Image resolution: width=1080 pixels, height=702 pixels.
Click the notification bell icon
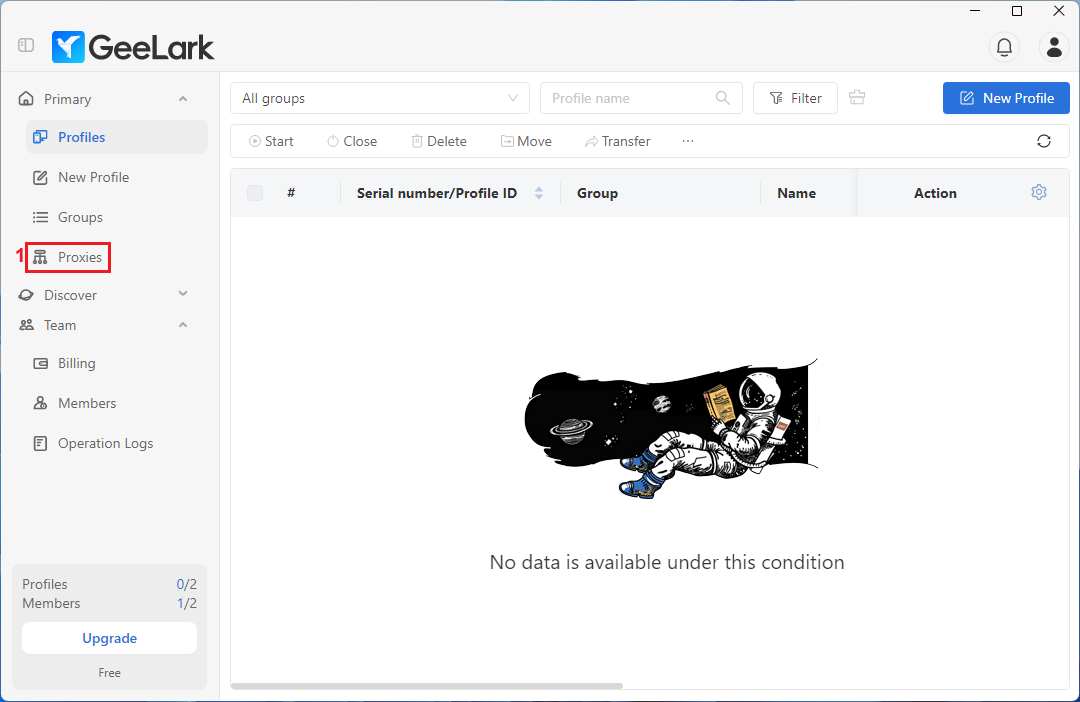[x=1004, y=46]
